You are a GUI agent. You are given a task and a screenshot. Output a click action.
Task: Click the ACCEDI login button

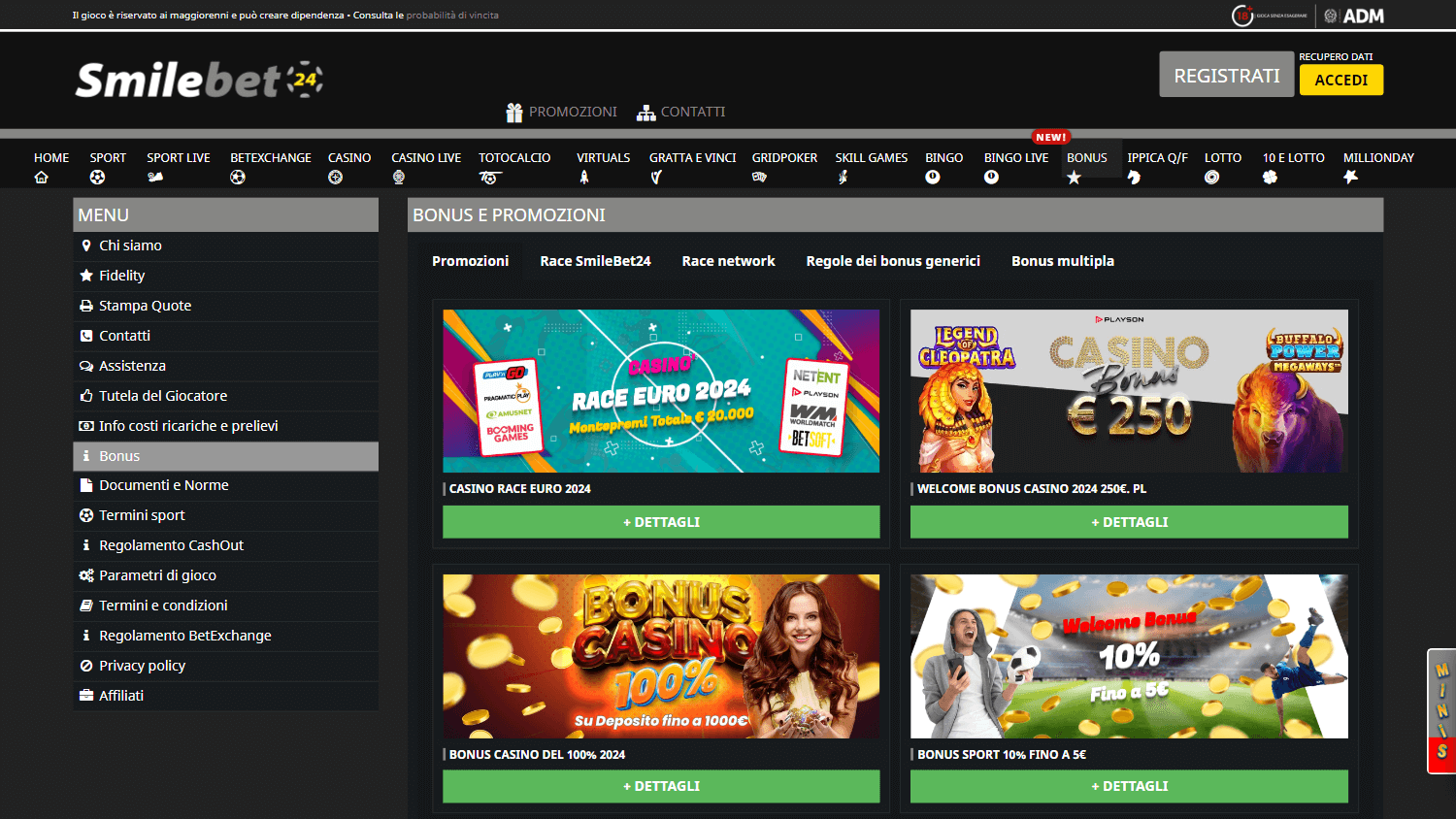(1341, 80)
